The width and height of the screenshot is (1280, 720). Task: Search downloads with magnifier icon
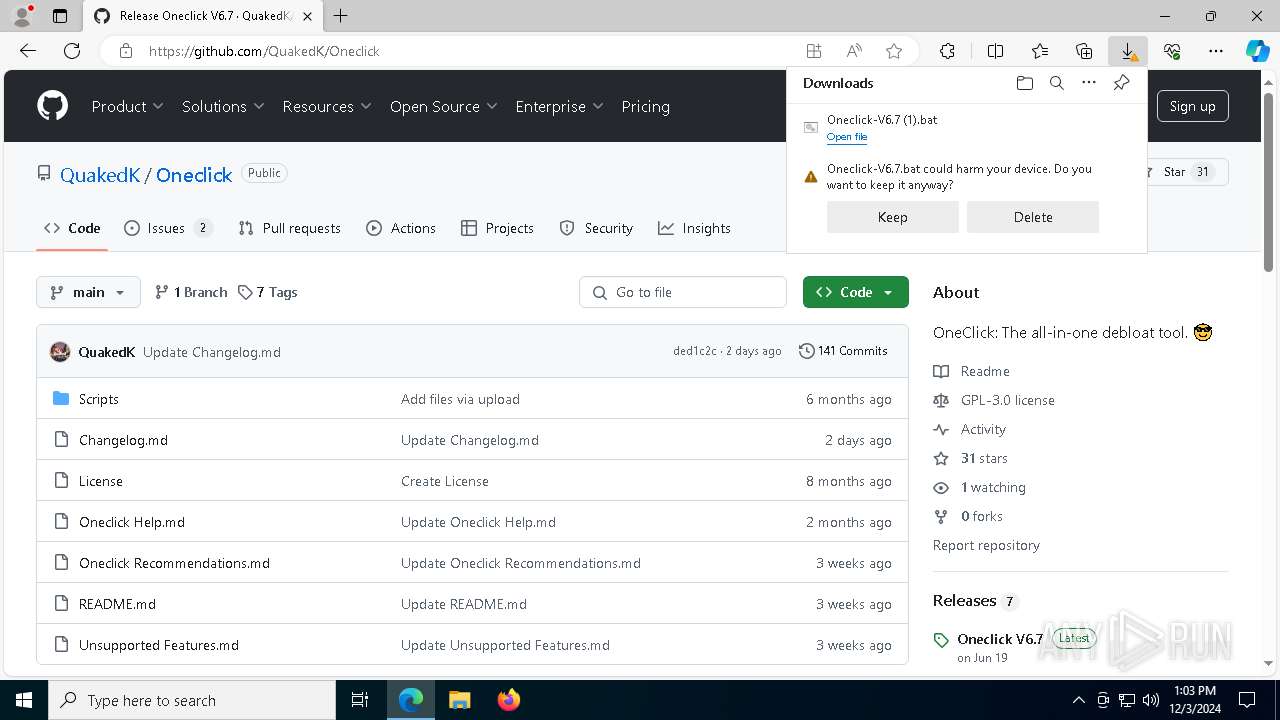tap(1056, 83)
